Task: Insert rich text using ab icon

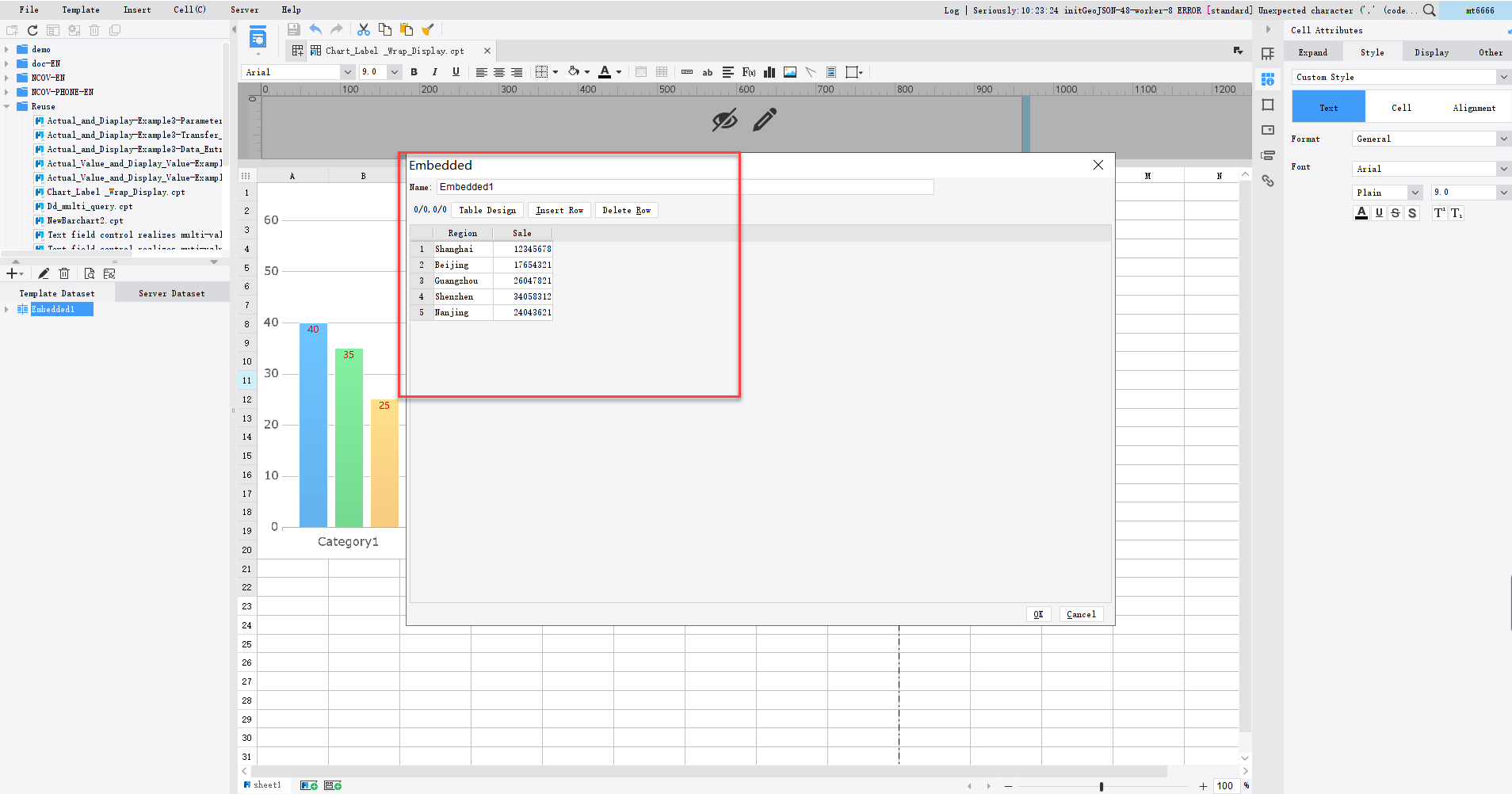Action: coord(708,72)
